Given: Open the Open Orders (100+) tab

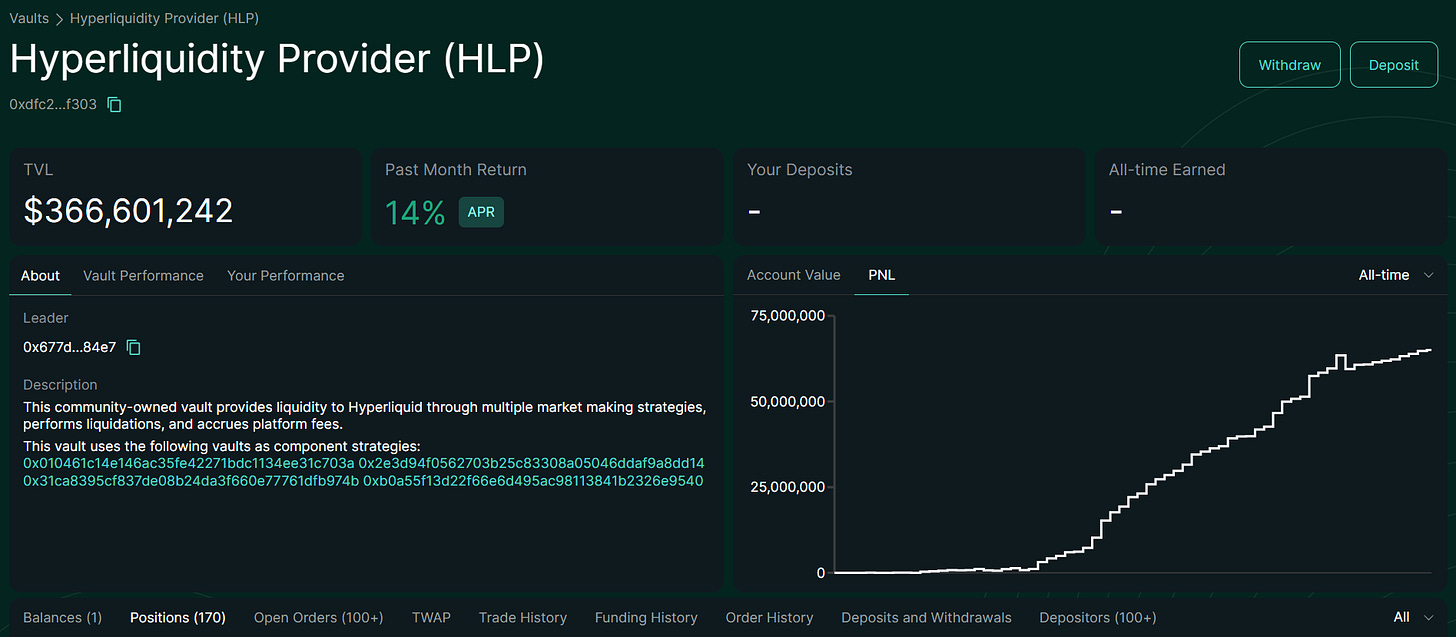Looking at the screenshot, I should pyautogui.click(x=318, y=617).
